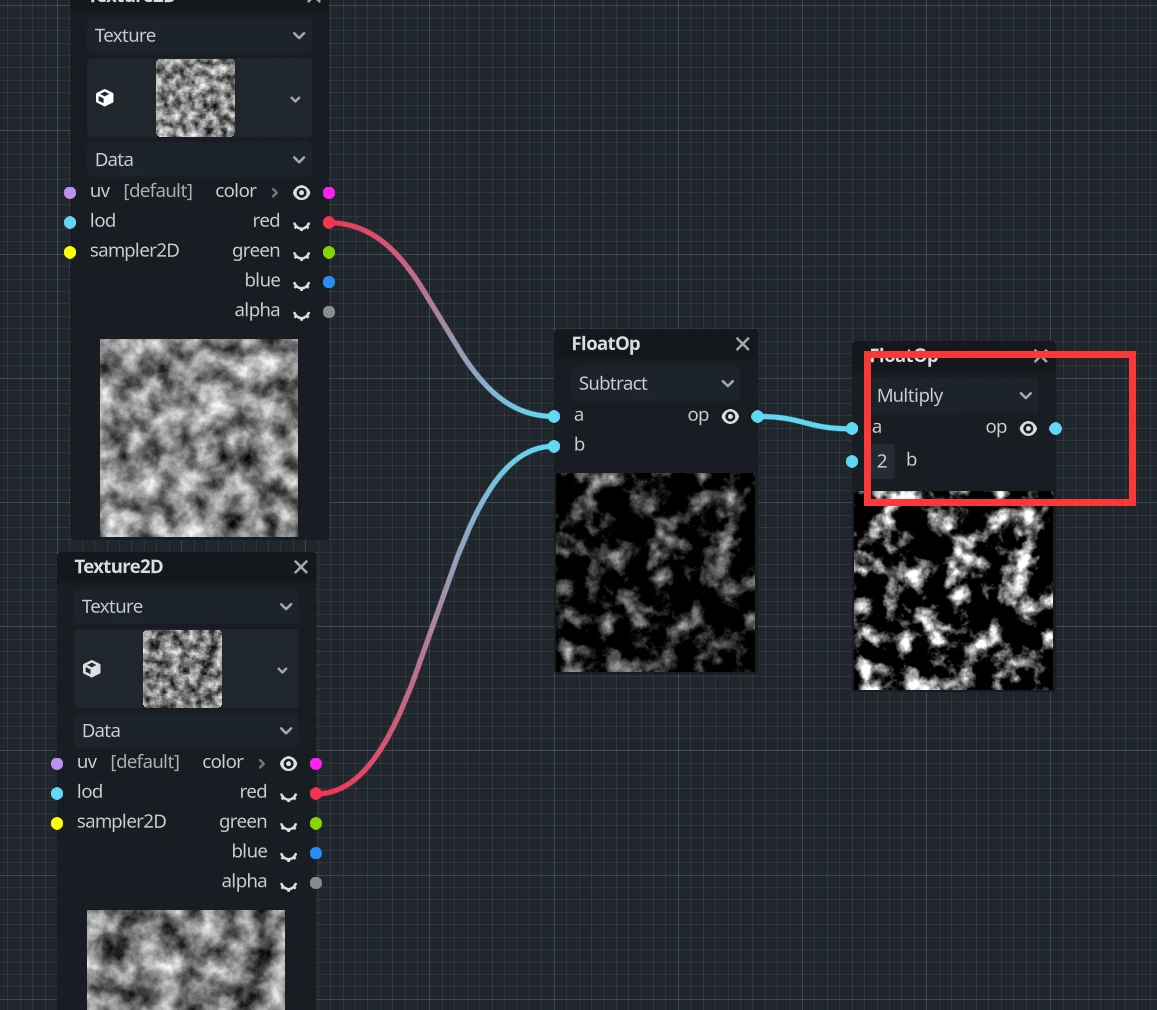1157x1010 pixels.
Task: Toggle the op preview eye on the Multiply node
Action: (1028, 429)
